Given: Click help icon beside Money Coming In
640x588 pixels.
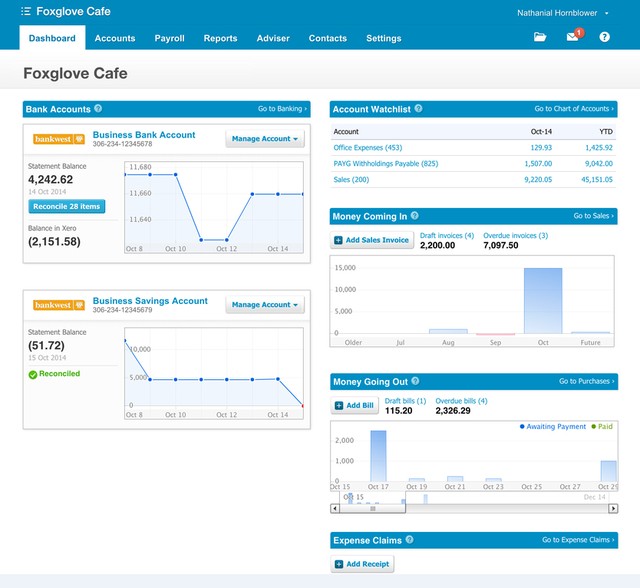Looking at the screenshot, I should coord(414,215).
